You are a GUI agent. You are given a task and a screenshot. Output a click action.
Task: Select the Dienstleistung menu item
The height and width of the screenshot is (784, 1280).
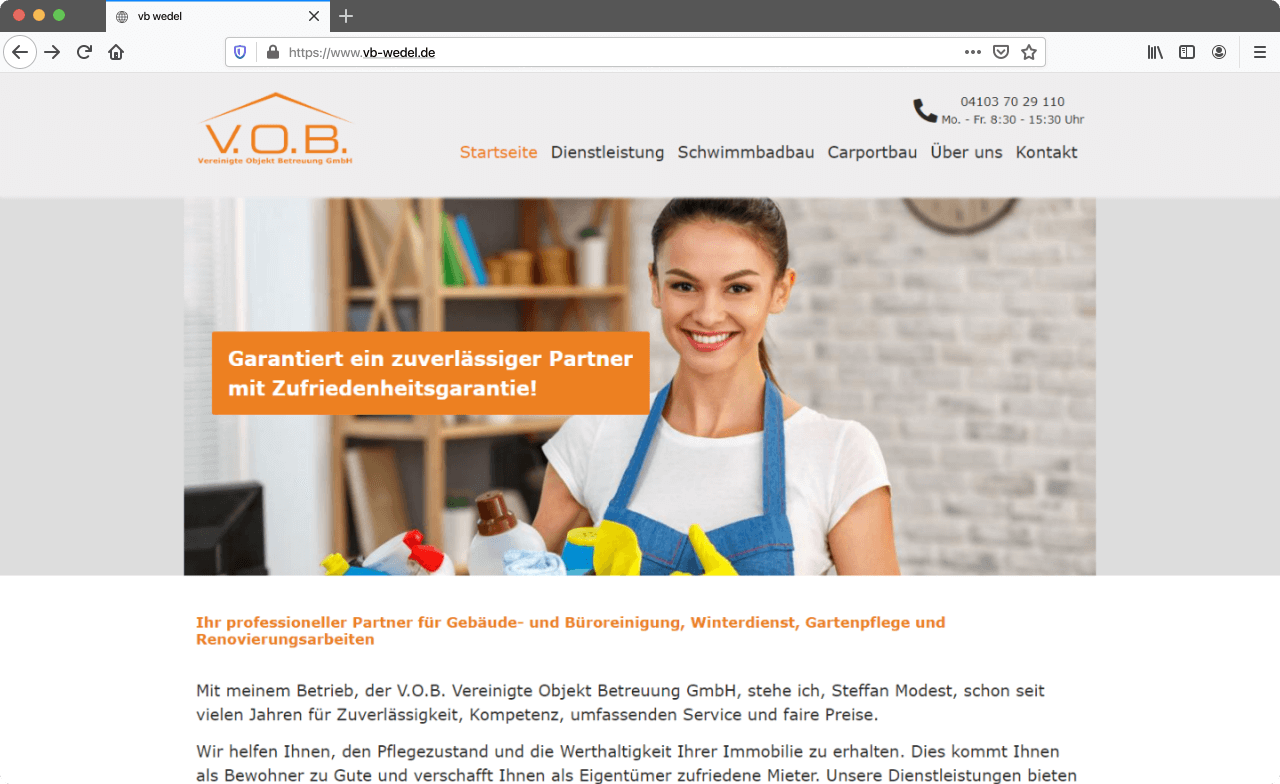(607, 153)
